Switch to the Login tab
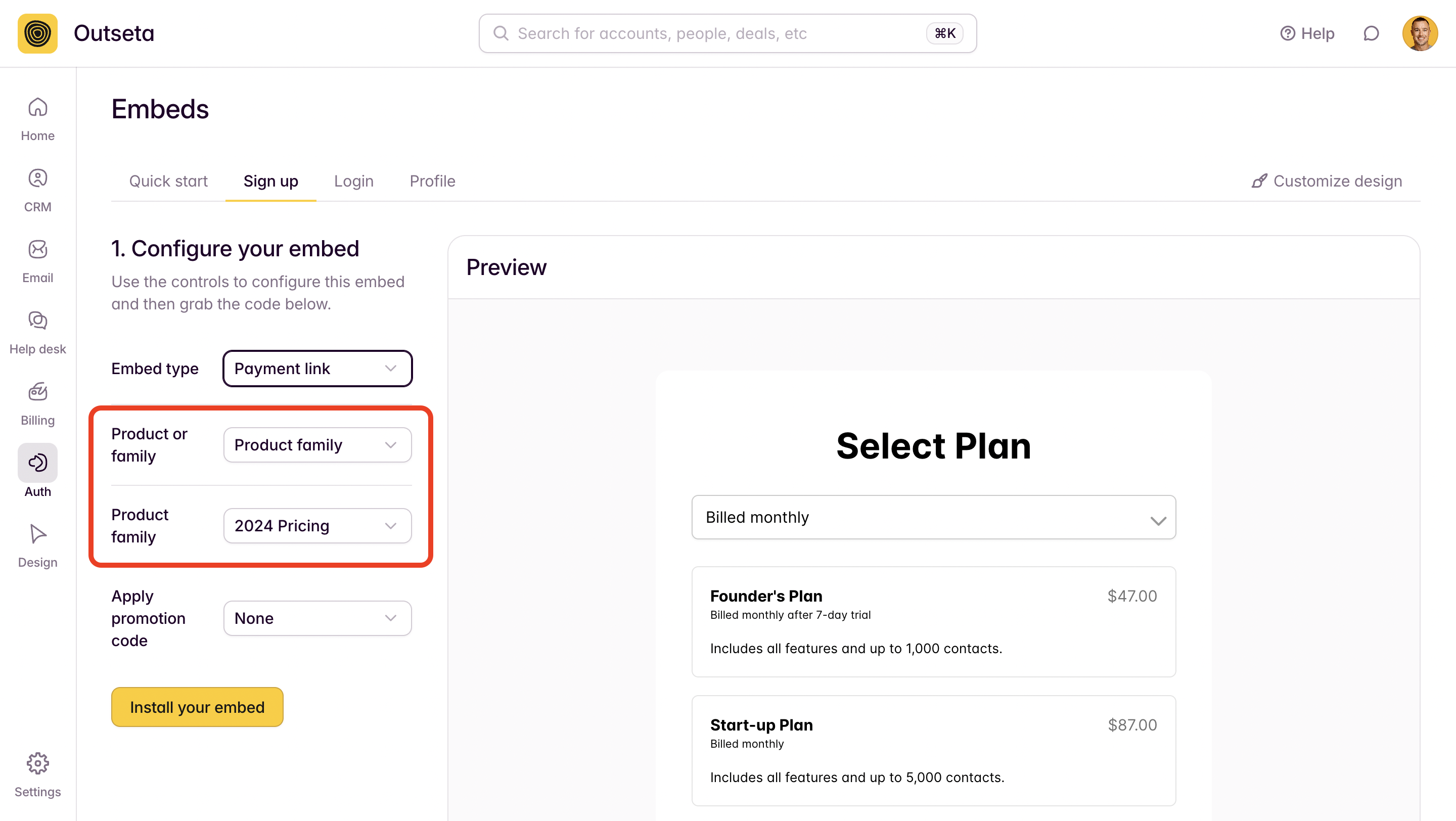The width and height of the screenshot is (1456, 821). point(353,181)
